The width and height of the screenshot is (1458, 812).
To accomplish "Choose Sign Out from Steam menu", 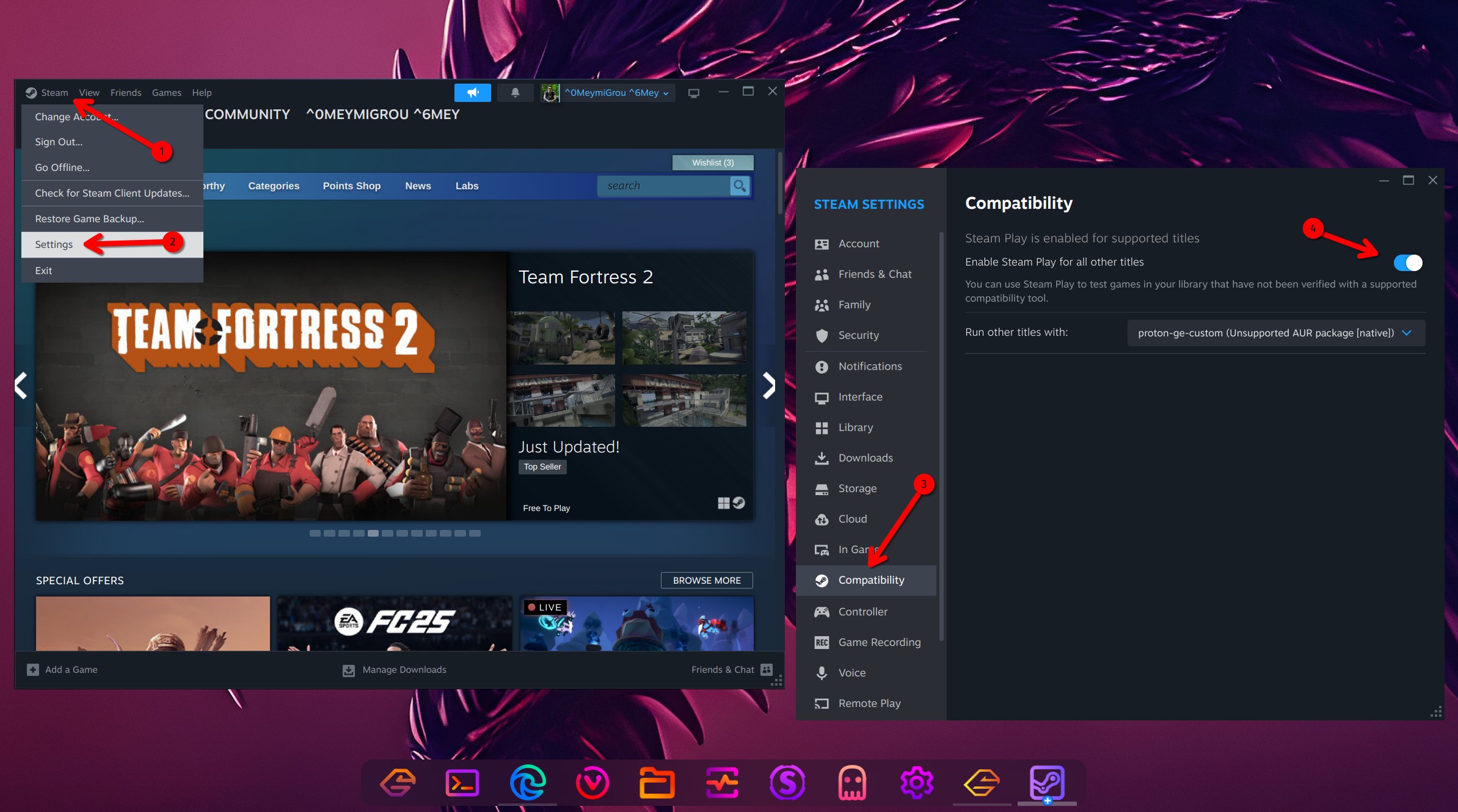I will tap(112, 142).
